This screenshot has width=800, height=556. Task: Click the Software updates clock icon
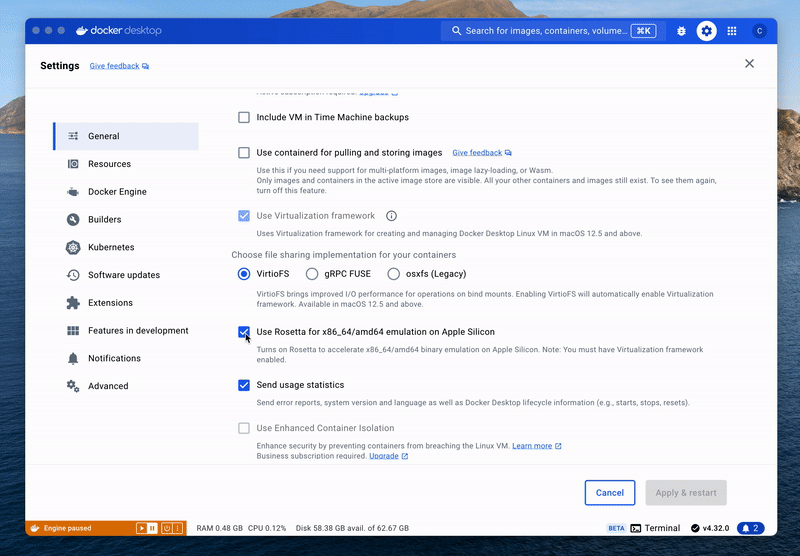73,275
